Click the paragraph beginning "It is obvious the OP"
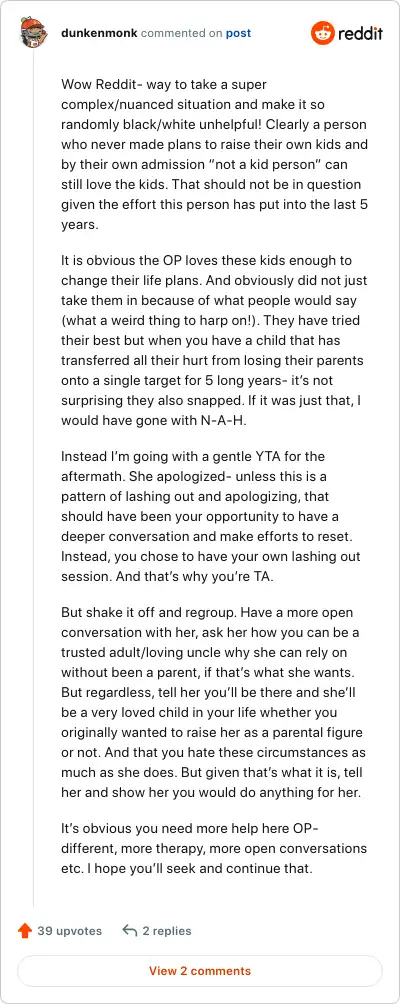400x1004 pixels. point(214,341)
